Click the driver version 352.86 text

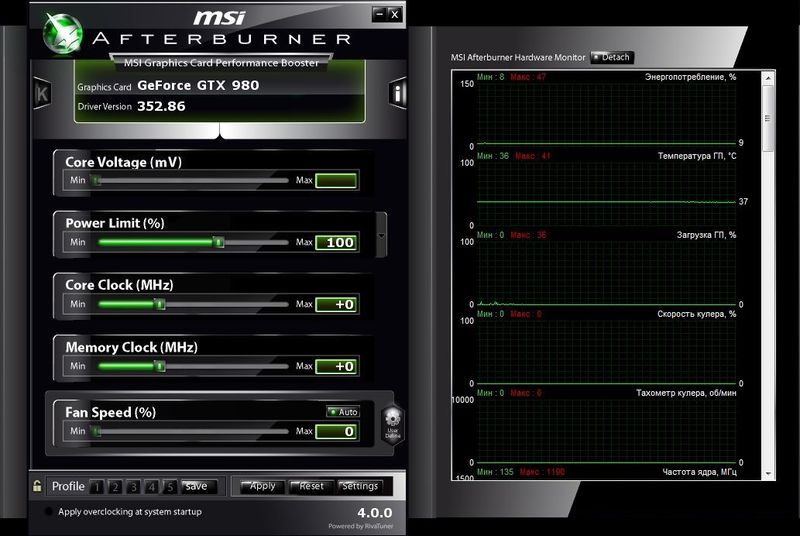coord(161,107)
